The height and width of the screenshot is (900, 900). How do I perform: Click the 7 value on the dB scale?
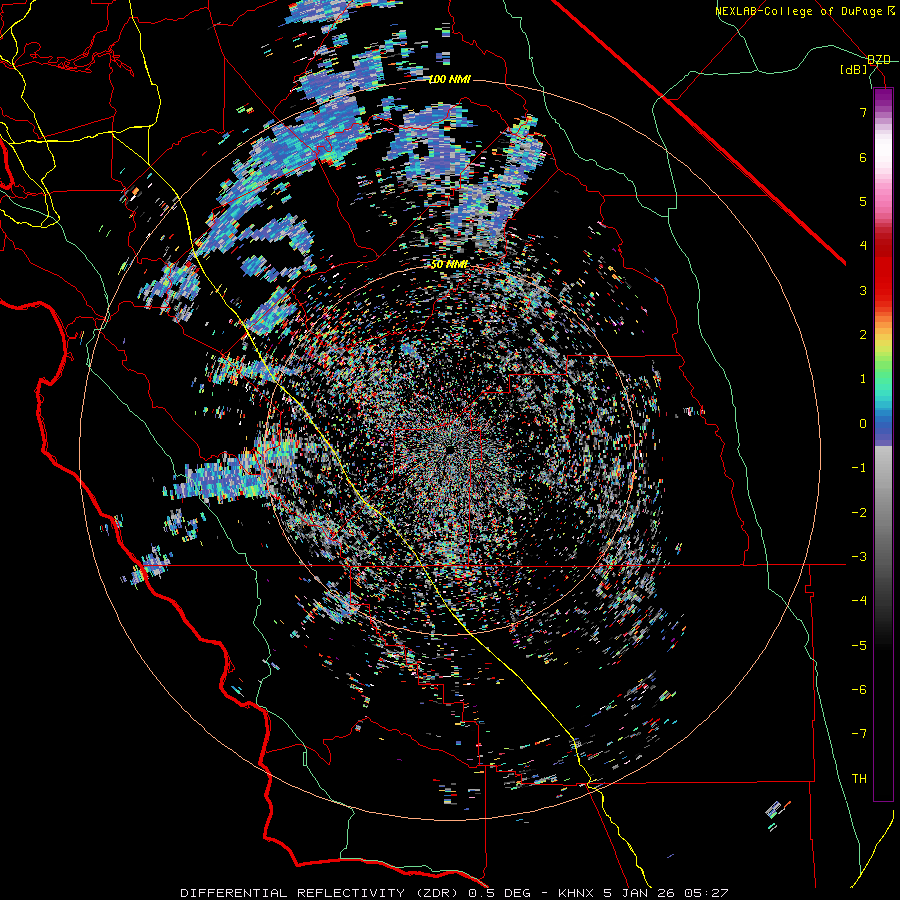click(863, 112)
